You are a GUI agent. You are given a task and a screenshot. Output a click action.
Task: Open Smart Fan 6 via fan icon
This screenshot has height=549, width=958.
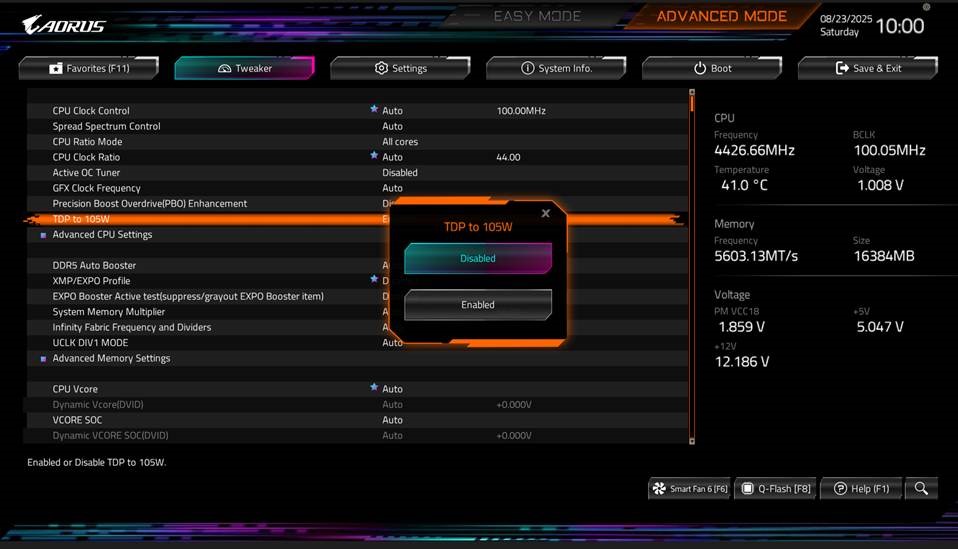coord(689,489)
